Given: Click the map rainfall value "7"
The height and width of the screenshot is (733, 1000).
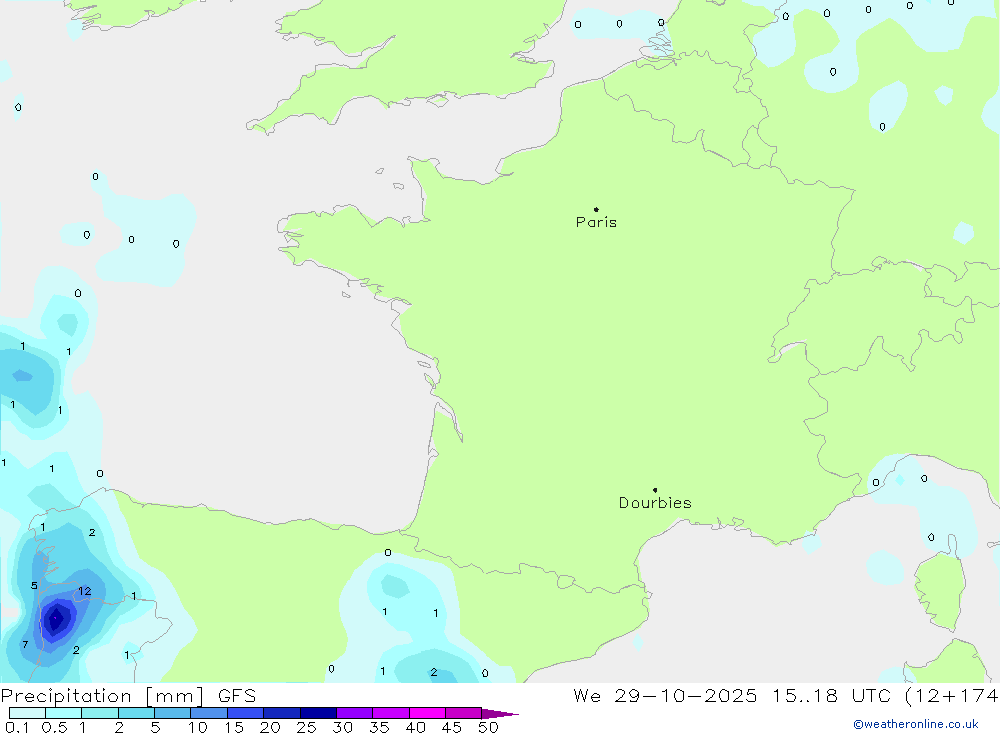Looking at the screenshot, I should pos(25,644).
